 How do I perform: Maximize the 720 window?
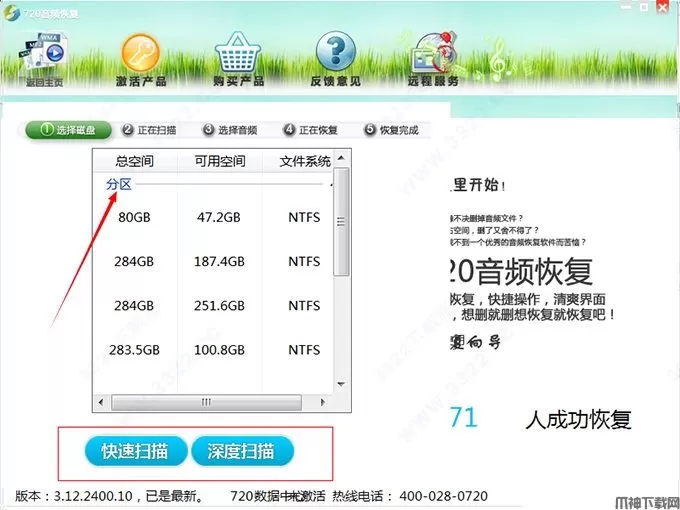[x=644, y=7]
